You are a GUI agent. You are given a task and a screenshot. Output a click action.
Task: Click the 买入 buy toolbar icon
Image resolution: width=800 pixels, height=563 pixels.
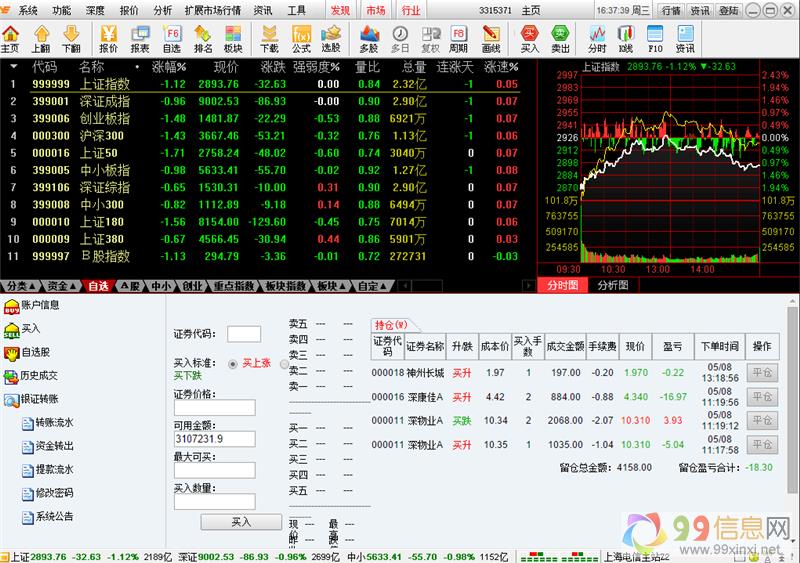(x=529, y=38)
